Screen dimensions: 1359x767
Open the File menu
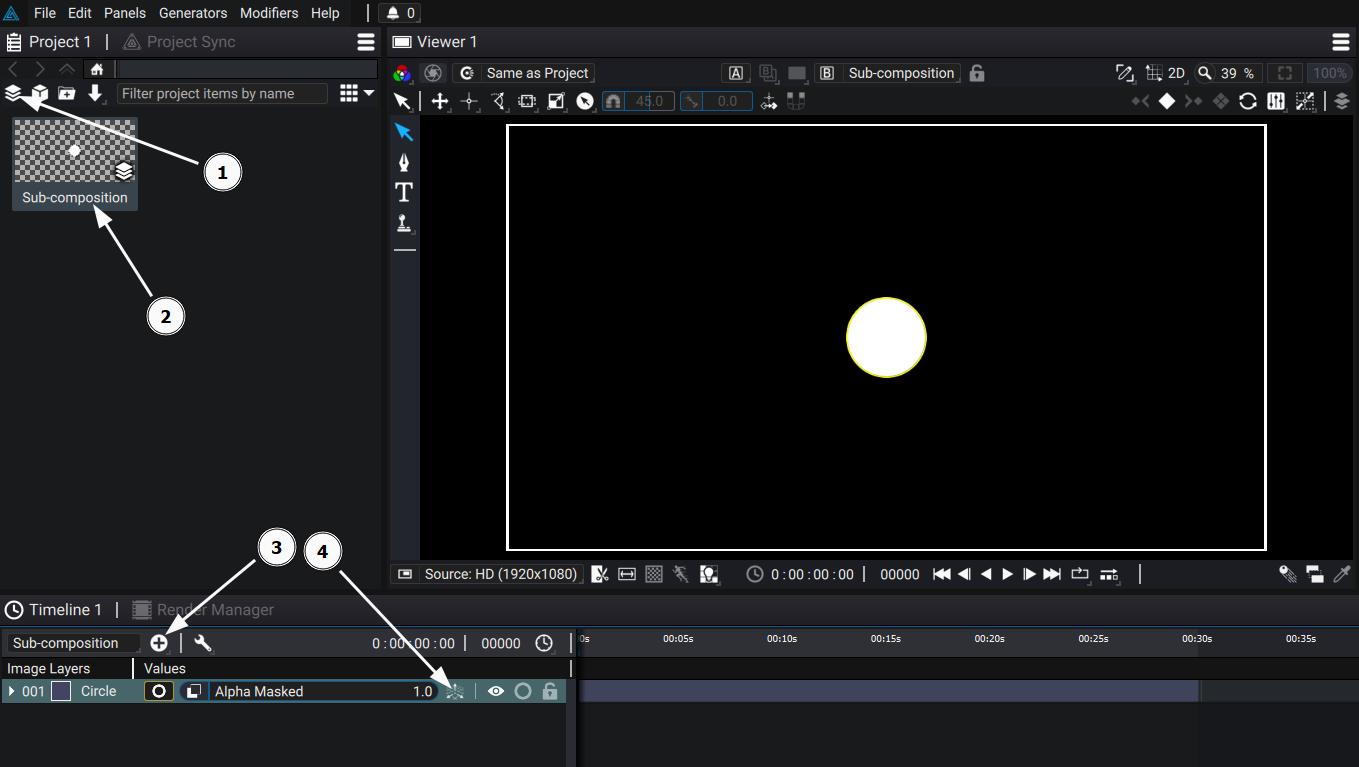click(45, 13)
